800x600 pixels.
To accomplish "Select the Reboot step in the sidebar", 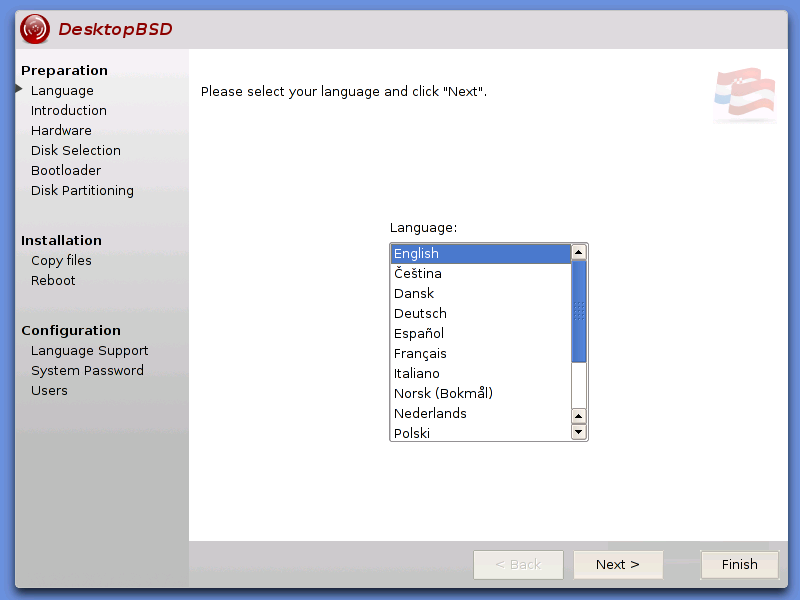I will 53,280.
